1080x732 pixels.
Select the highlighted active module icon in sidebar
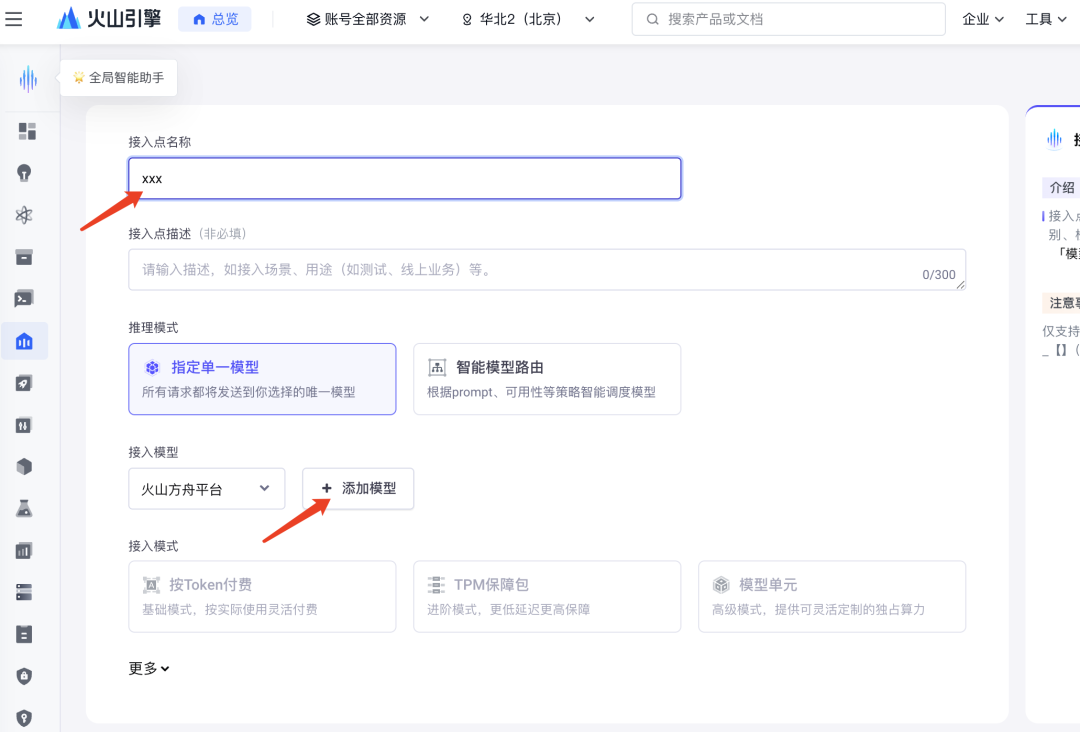click(x=25, y=340)
